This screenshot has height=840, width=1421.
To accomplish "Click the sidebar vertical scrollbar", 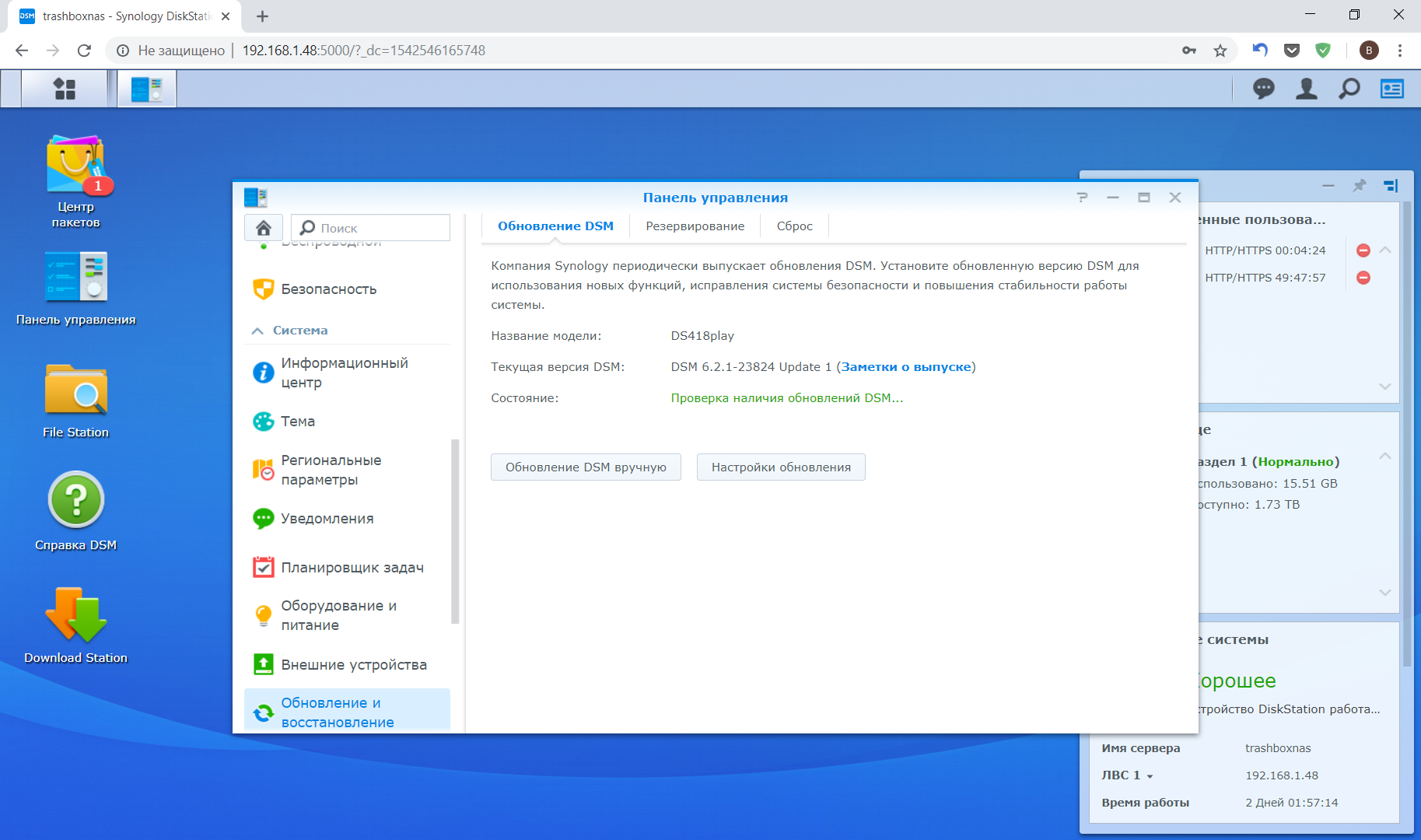I will pos(455,532).
